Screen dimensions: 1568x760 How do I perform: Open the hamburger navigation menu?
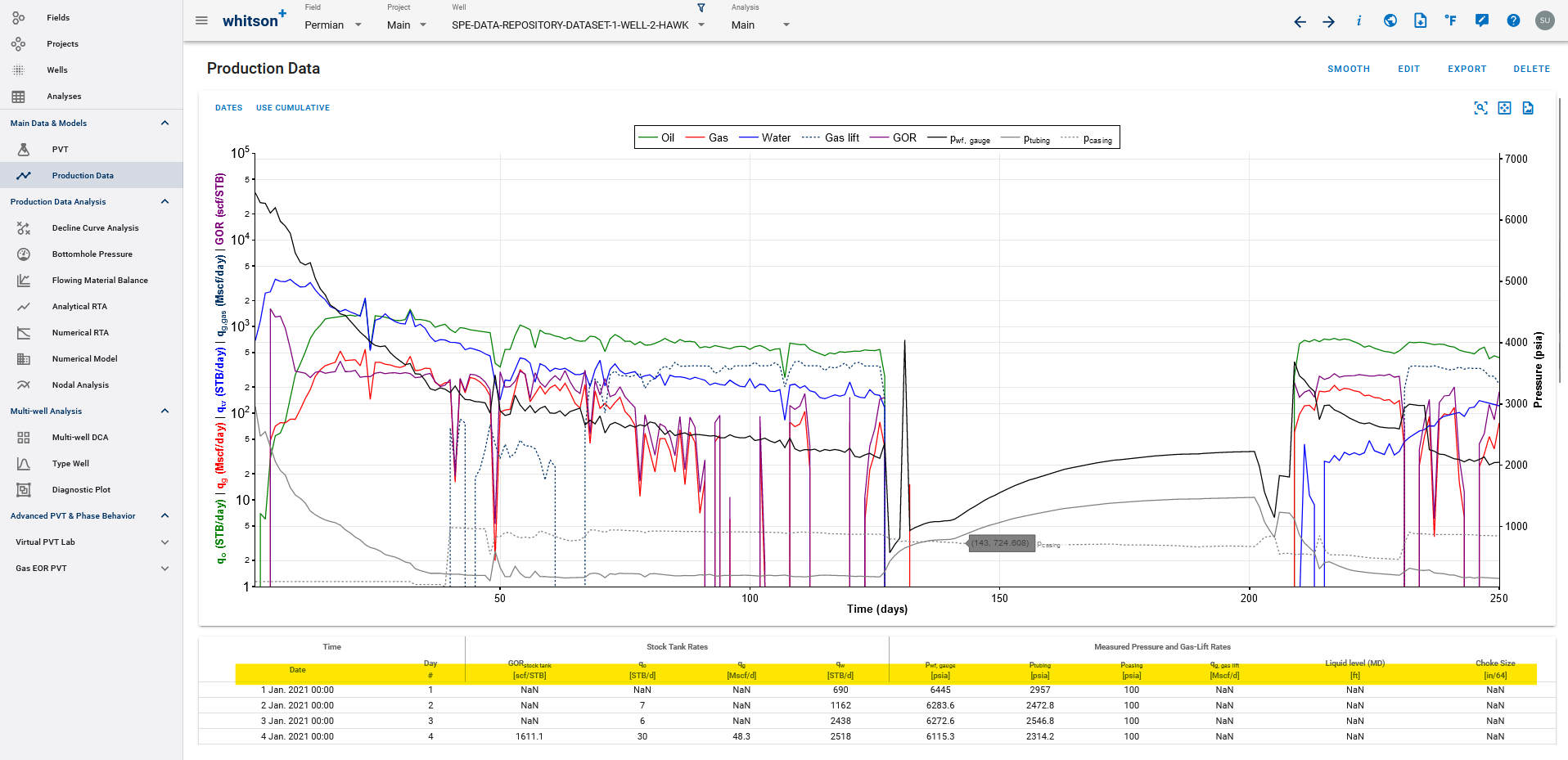pos(201,20)
